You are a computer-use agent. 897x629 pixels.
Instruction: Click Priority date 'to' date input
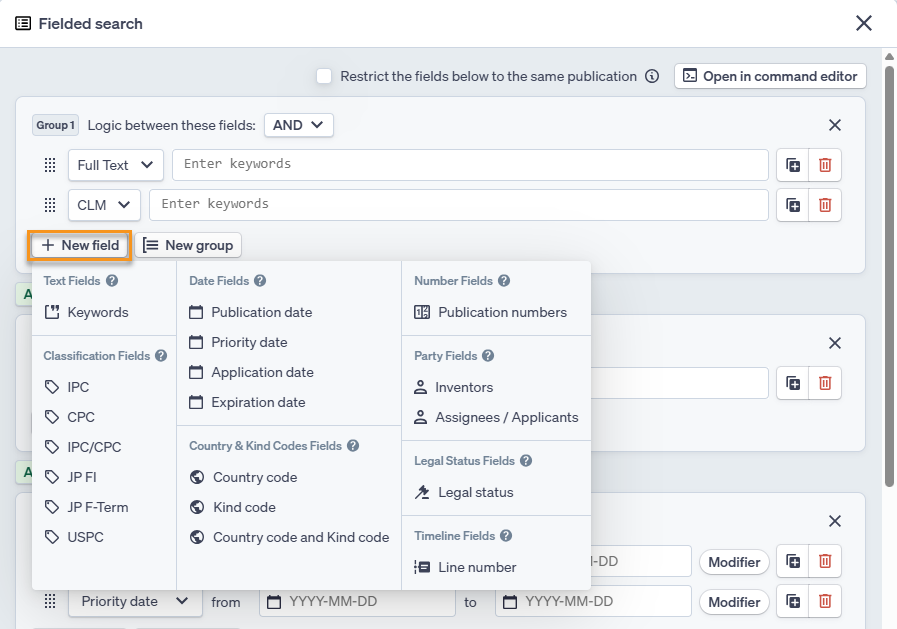pos(593,602)
